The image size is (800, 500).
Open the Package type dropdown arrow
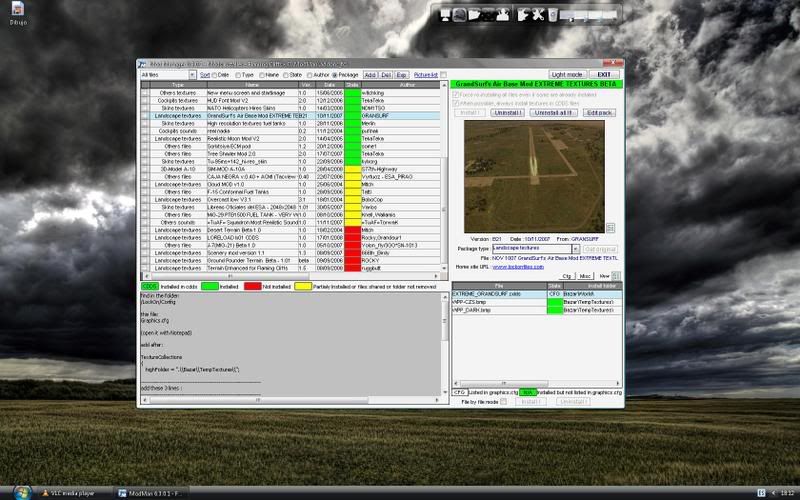[576, 249]
